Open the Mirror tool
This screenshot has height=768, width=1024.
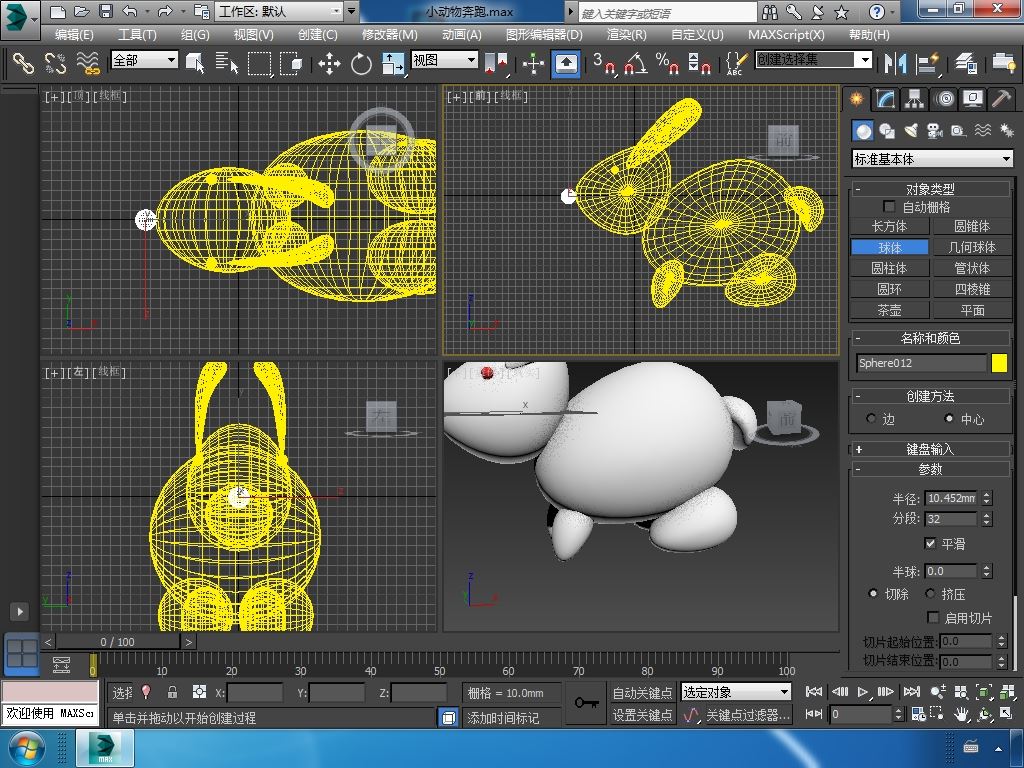895,63
